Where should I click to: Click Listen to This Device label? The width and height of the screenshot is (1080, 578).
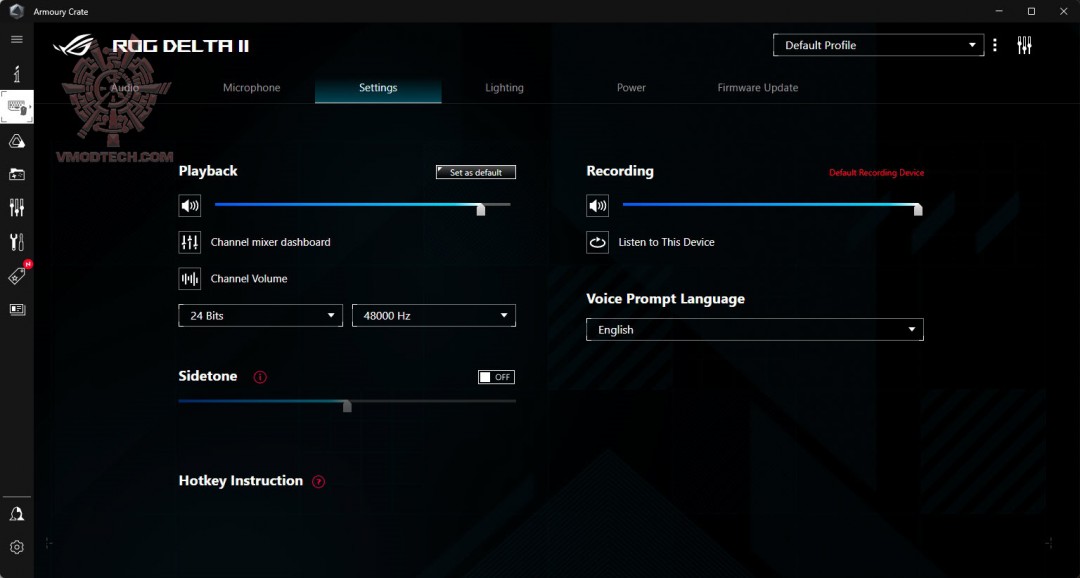pyautogui.click(x=666, y=242)
